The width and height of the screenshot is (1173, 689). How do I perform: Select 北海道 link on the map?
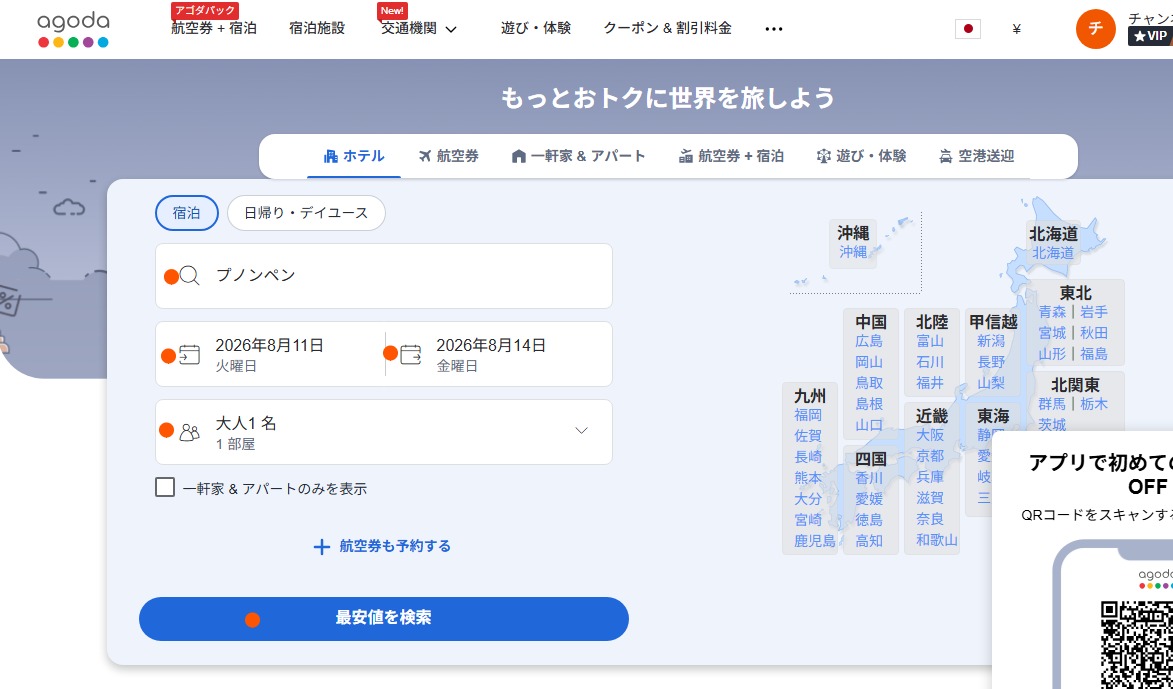pyautogui.click(x=1053, y=253)
